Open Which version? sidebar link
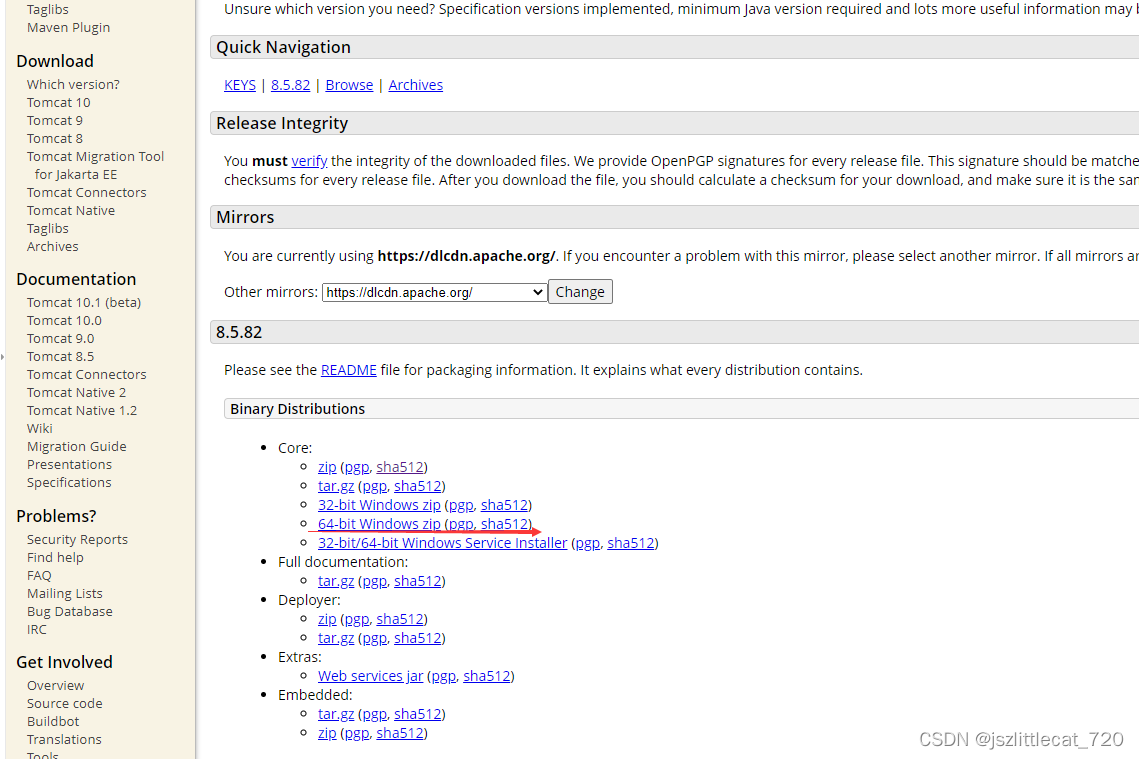The width and height of the screenshot is (1139, 759). [73, 84]
